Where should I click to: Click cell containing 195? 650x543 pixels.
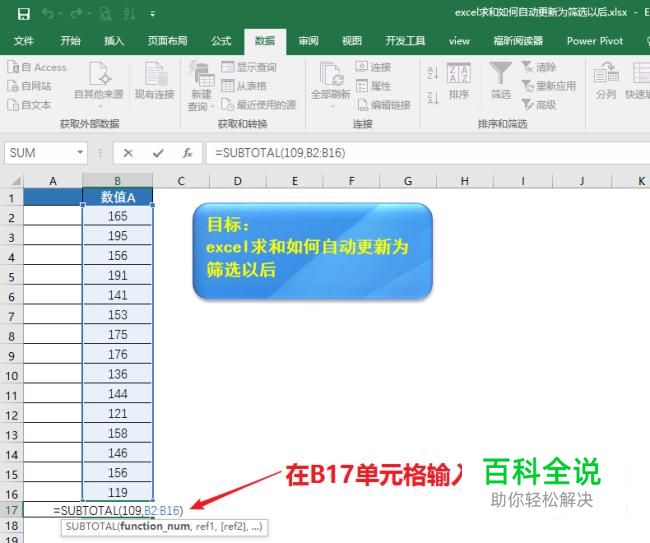[118, 236]
